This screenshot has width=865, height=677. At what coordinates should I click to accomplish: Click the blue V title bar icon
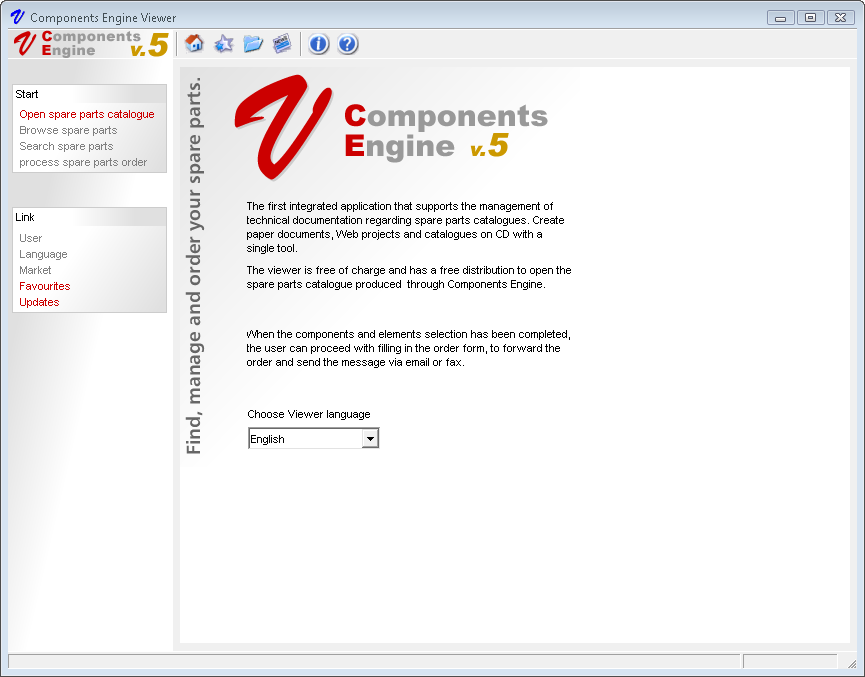tap(17, 17)
